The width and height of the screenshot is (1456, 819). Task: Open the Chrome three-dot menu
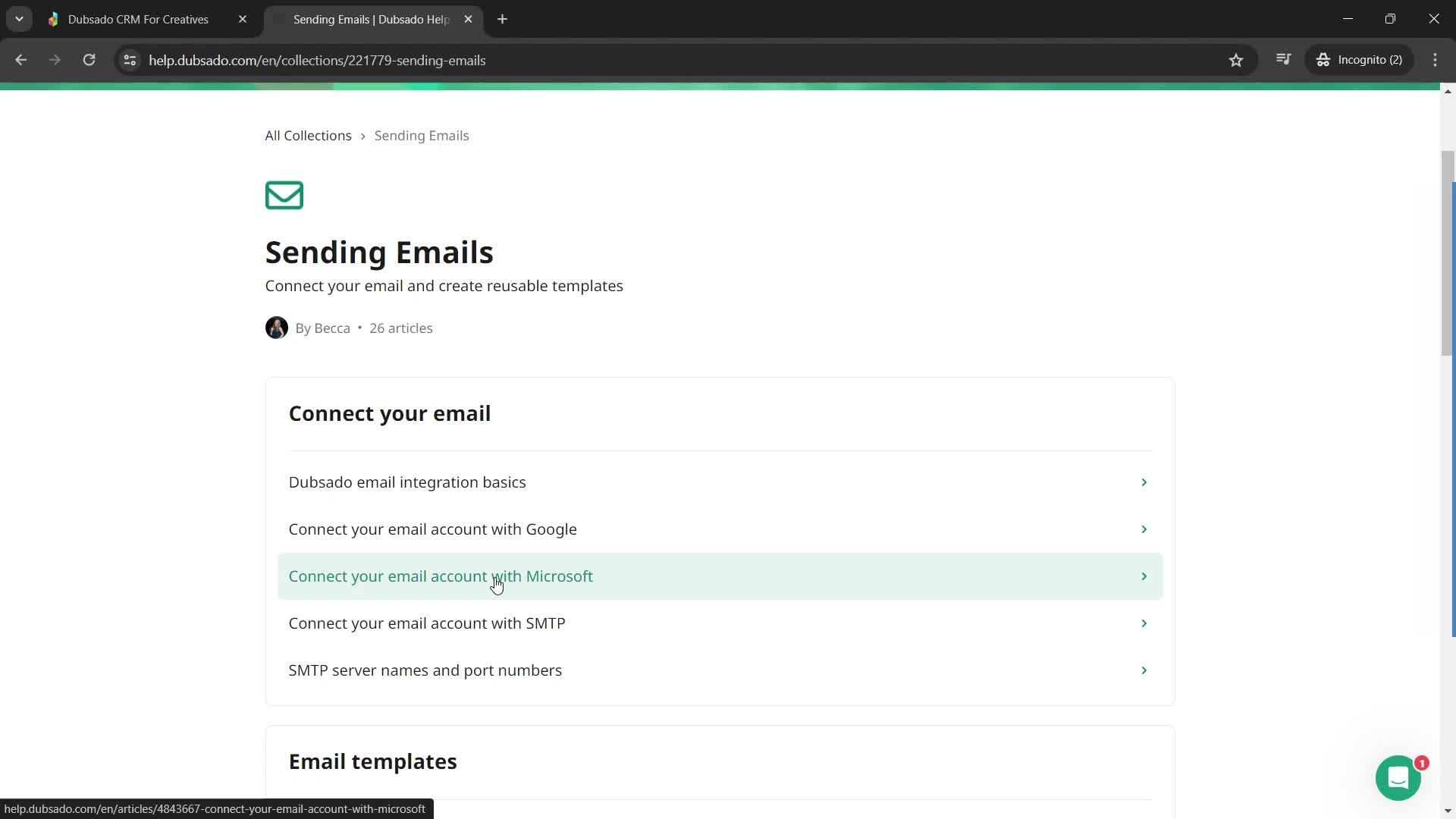click(x=1435, y=60)
